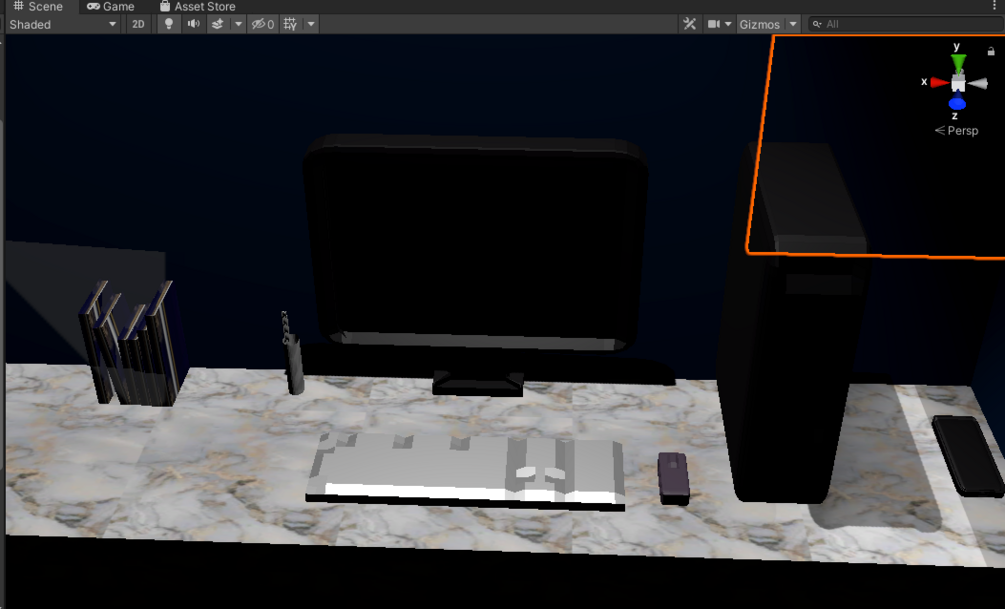
Task: Click the grid settings icon
Action: coord(290,24)
